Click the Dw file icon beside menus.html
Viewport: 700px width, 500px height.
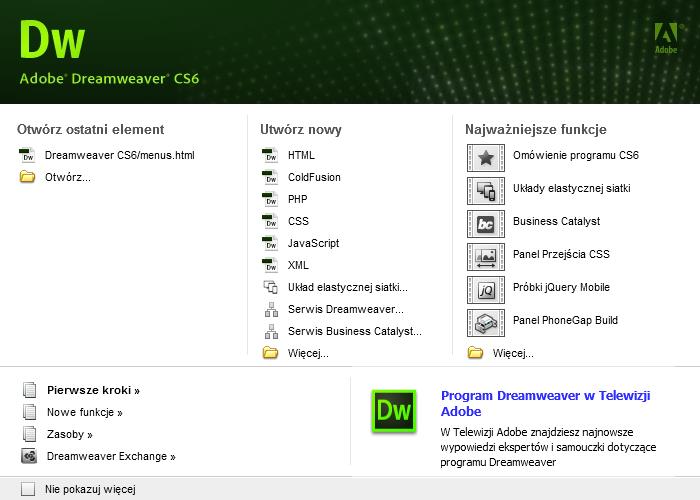[x=27, y=155]
